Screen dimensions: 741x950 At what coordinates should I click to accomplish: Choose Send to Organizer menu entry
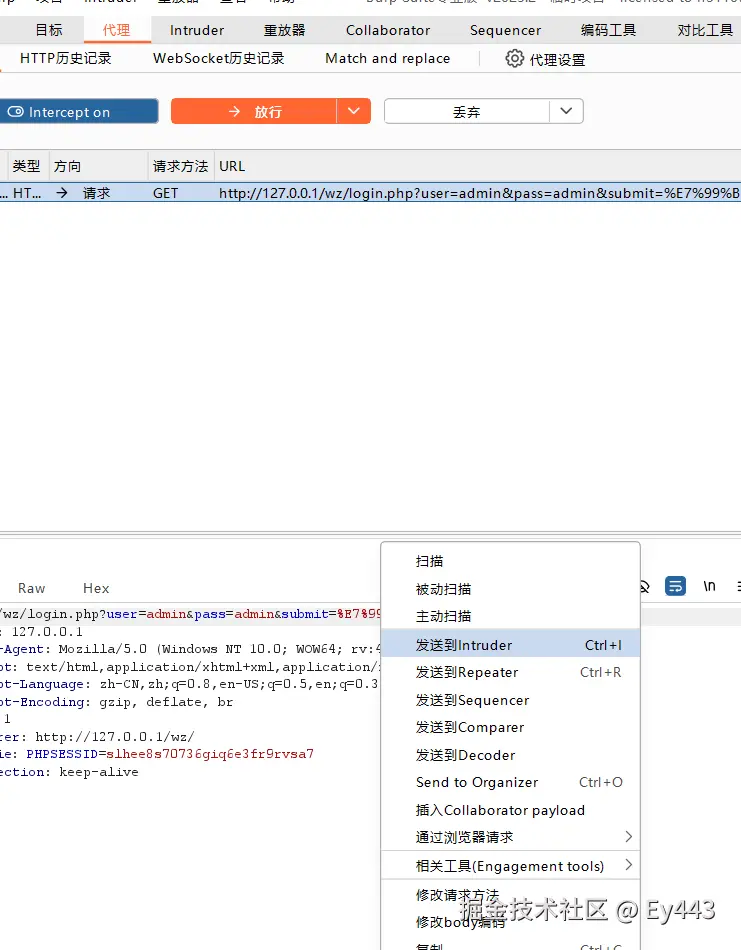click(510, 782)
